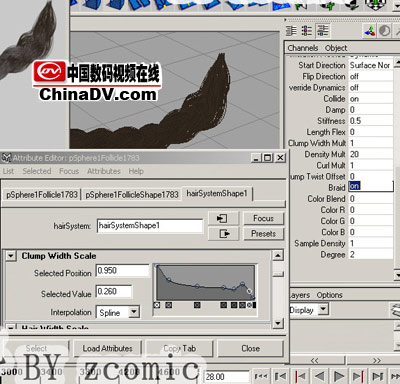This screenshot has height=384, width=400.
Task: Click the left double-arrow << layer scroll button
Action: [314, 360]
